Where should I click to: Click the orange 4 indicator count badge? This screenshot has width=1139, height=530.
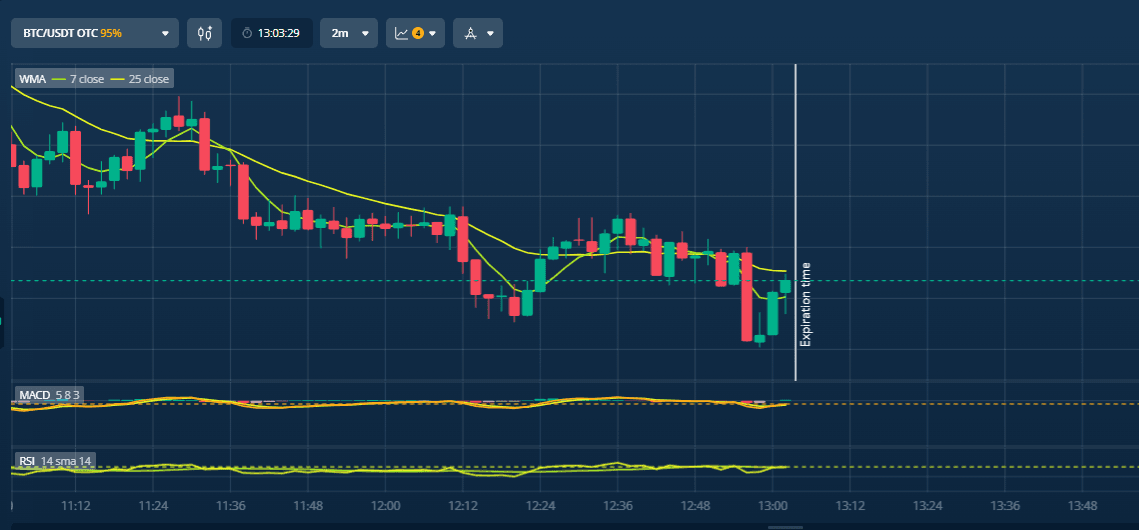coord(418,33)
